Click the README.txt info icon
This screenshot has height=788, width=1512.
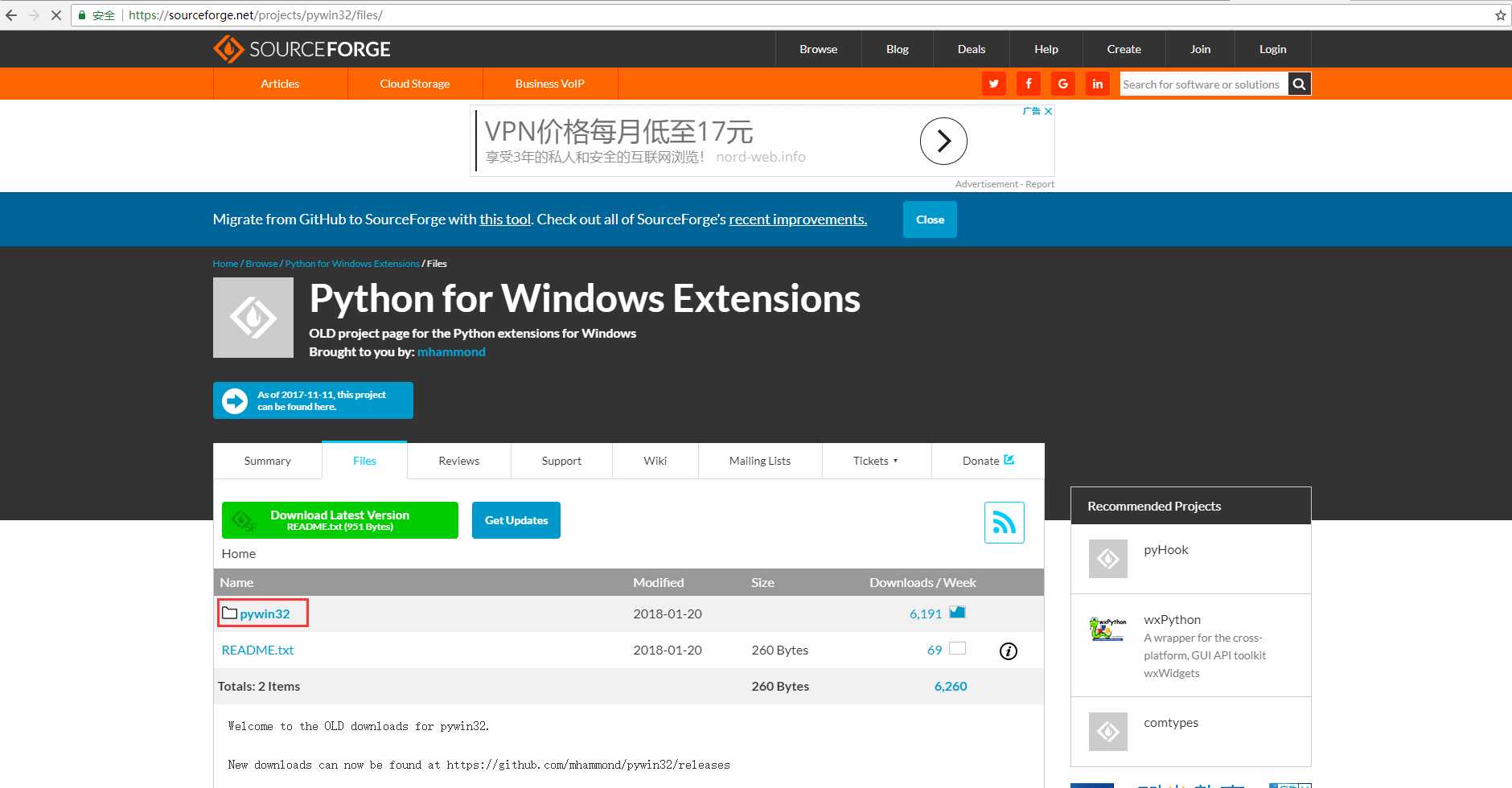coord(1009,651)
